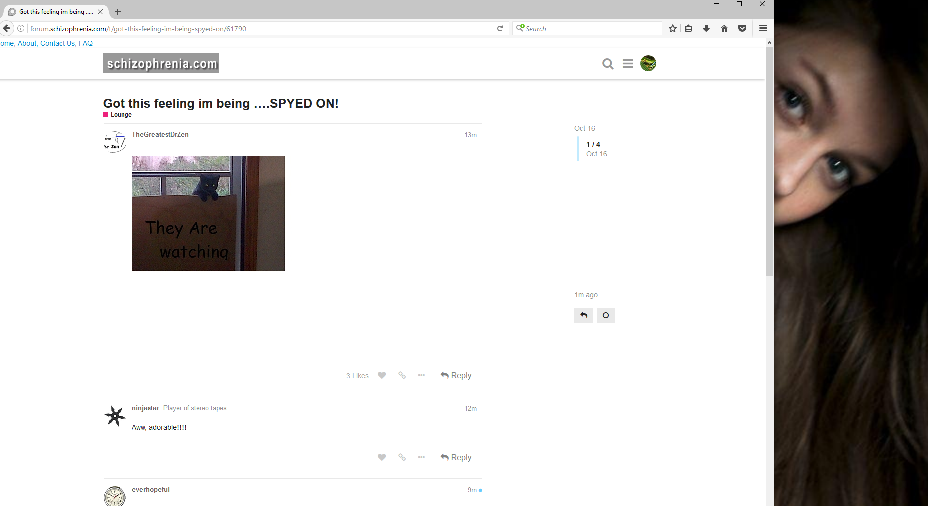Open the About link at top

pos(27,43)
